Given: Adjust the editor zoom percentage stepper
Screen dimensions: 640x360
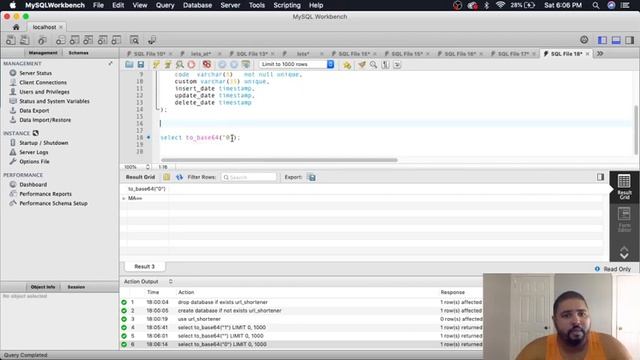Looking at the screenshot, I should click(x=148, y=167).
